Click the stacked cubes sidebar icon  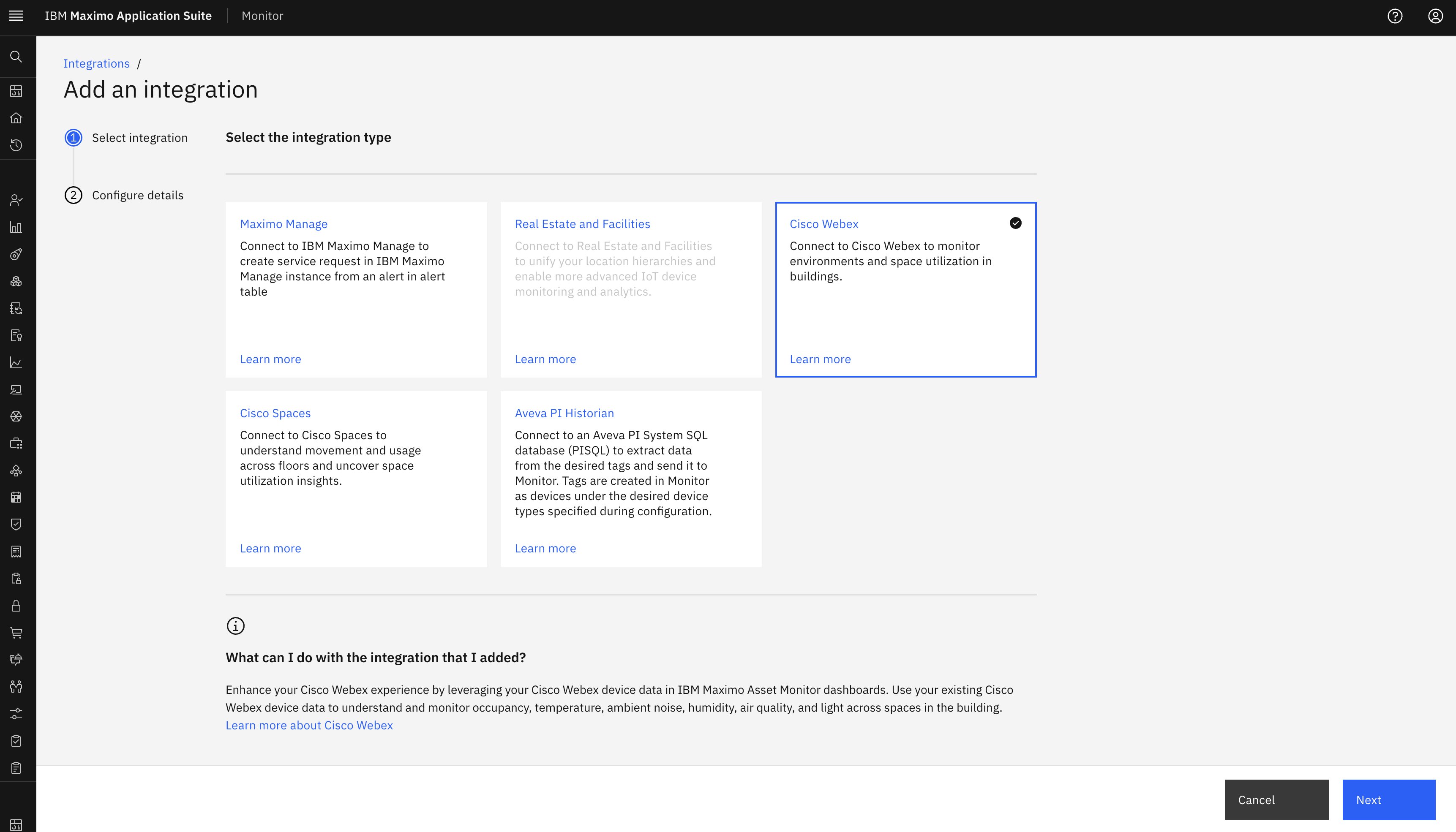(16, 281)
